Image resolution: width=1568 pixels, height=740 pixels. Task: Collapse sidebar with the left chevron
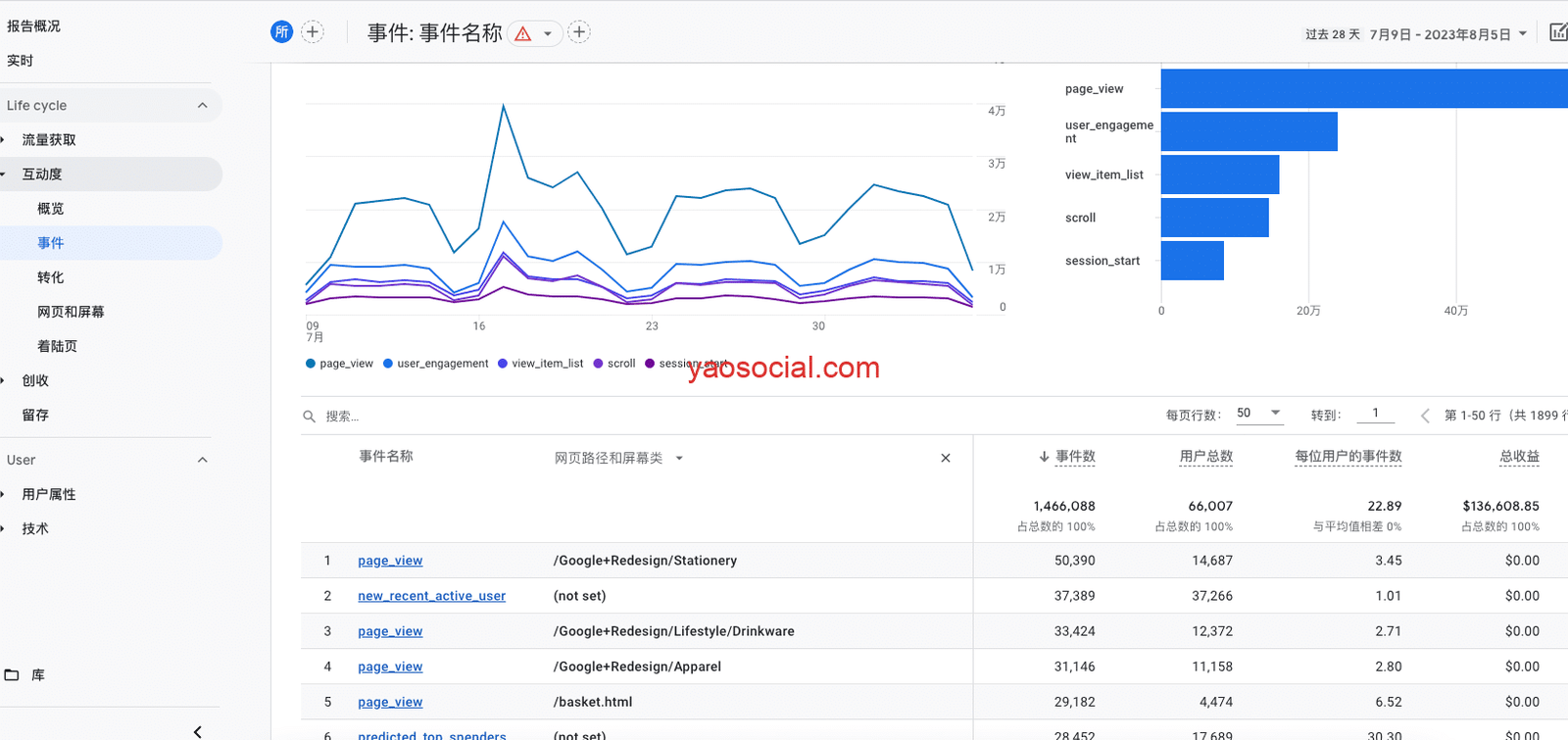[x=198, y=731]
